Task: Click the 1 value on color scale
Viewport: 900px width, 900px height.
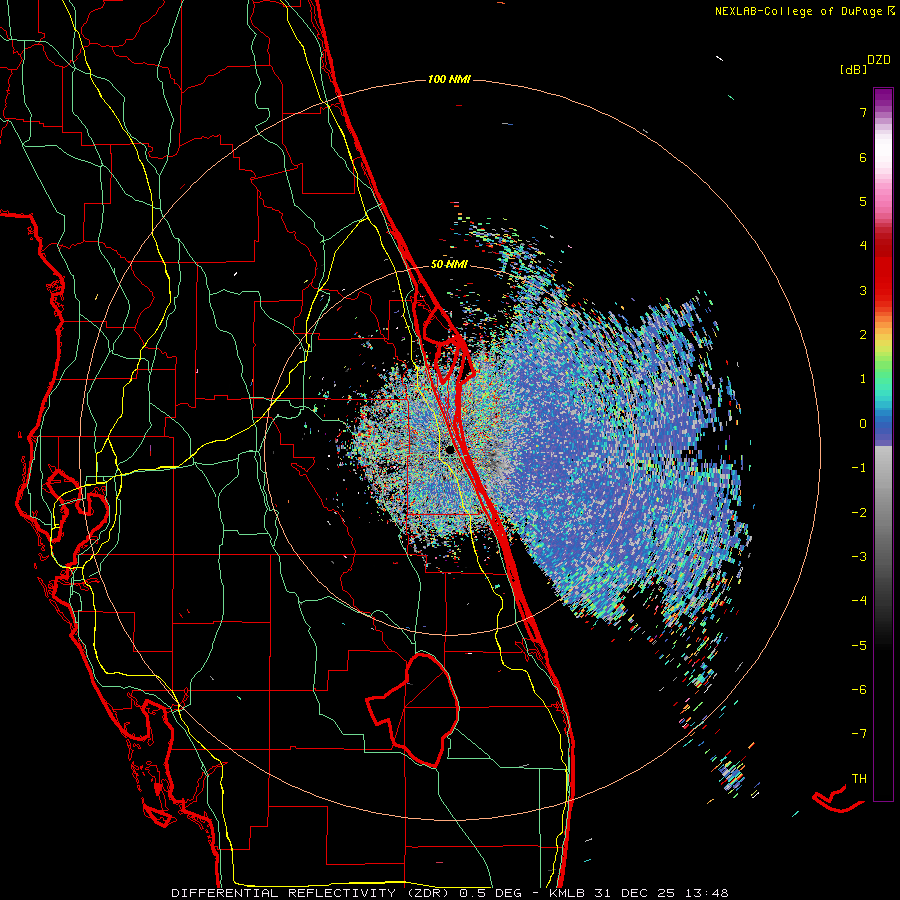Action: click(x=863, y=379)
